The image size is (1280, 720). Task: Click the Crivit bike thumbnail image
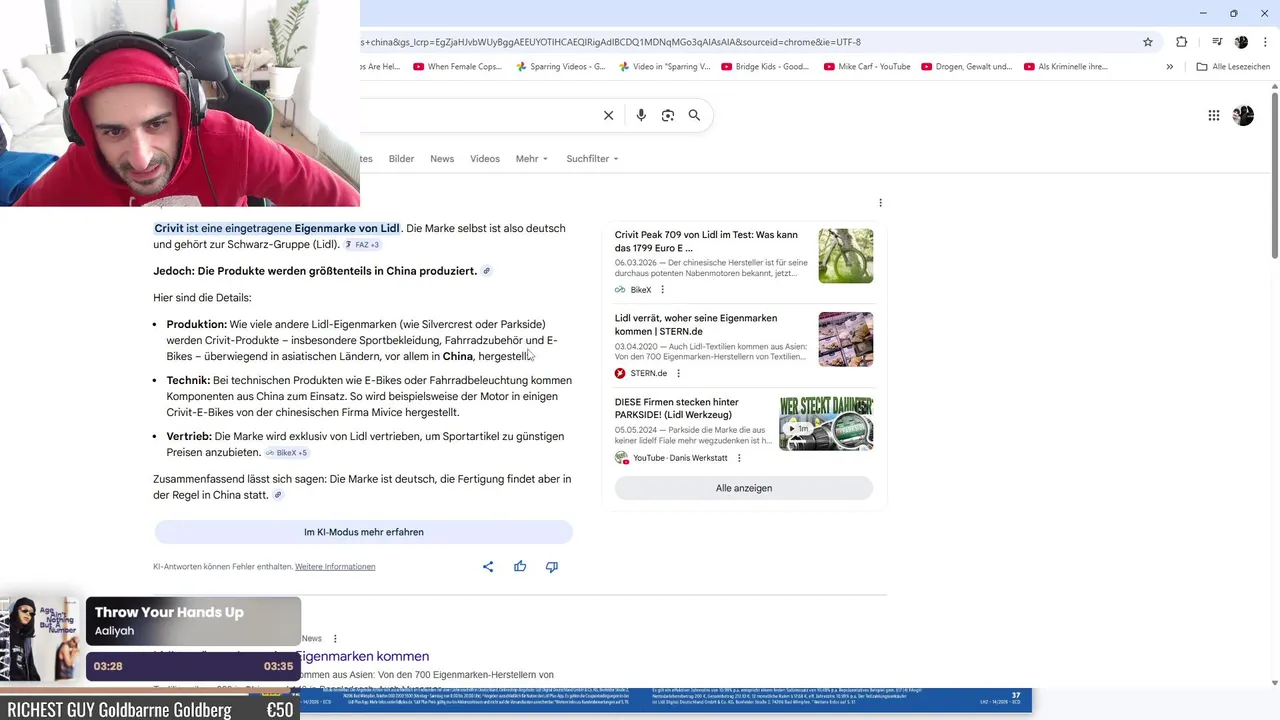pyautogui.click(x=845, y=256)
